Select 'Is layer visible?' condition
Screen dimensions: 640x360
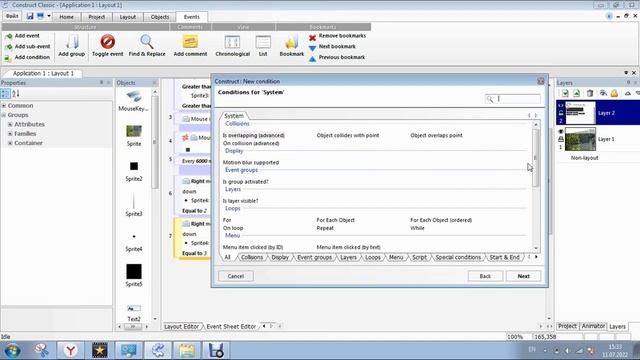(x=240, y=201)
